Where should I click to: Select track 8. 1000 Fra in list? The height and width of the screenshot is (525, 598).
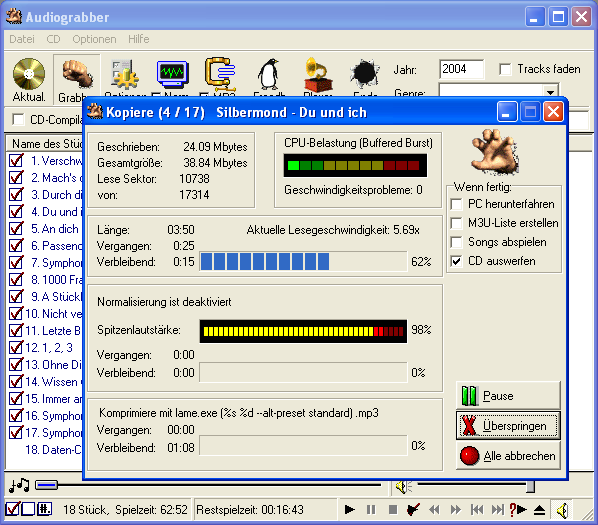pyautogui.click(x=56, y=279)
